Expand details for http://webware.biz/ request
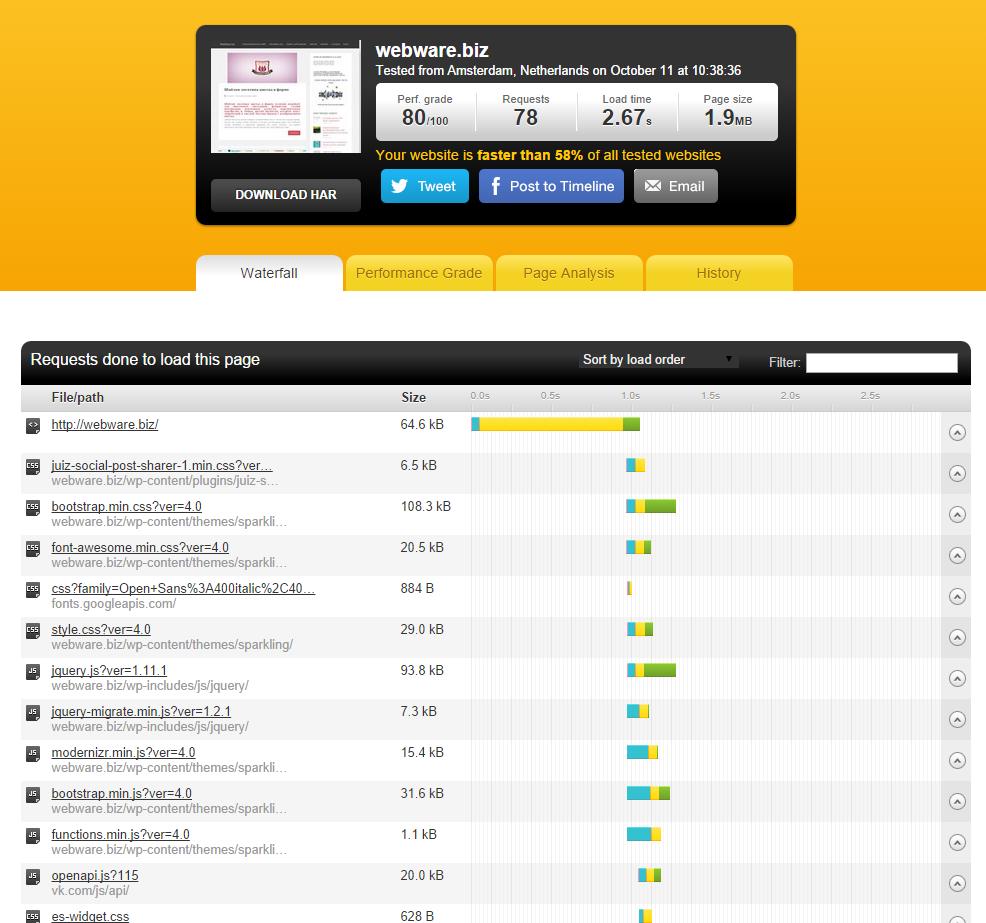The image size is (986, 923). pyautogui.click(x=956, y=433)
